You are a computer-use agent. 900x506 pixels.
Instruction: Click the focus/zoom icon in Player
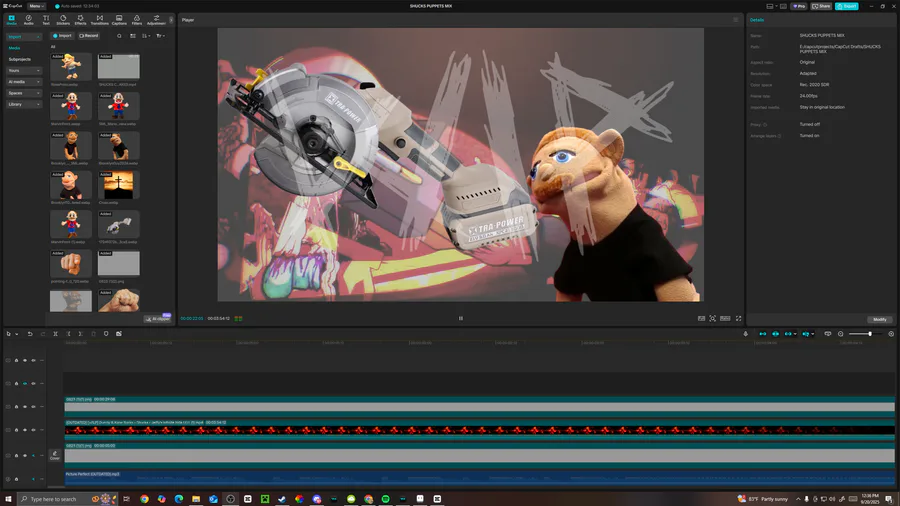[x=712, y=318]
